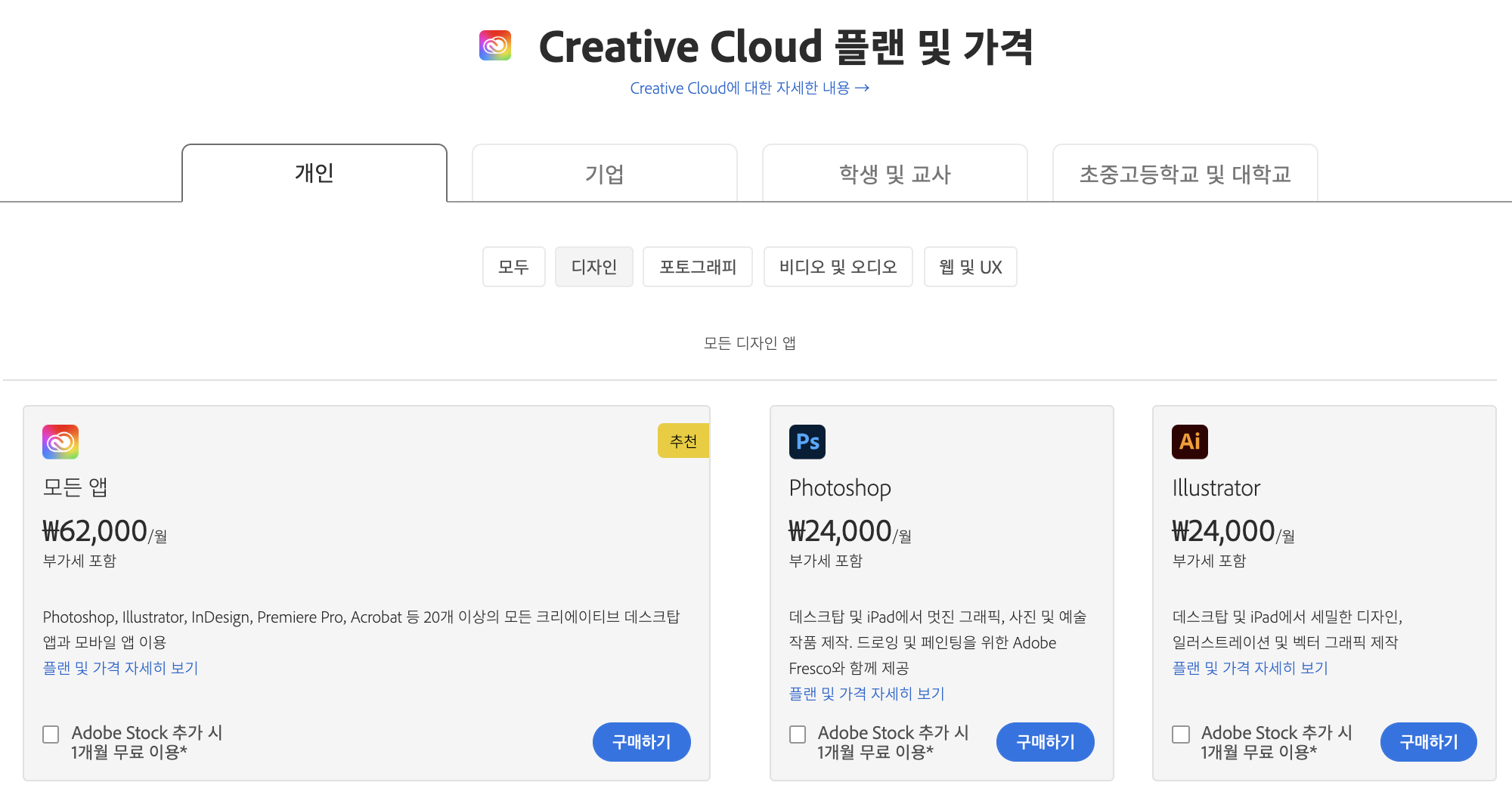1512x804 pixels.
Task: Open Creative Cloud에 대한 자세한 내용 link
Action: 750,88
